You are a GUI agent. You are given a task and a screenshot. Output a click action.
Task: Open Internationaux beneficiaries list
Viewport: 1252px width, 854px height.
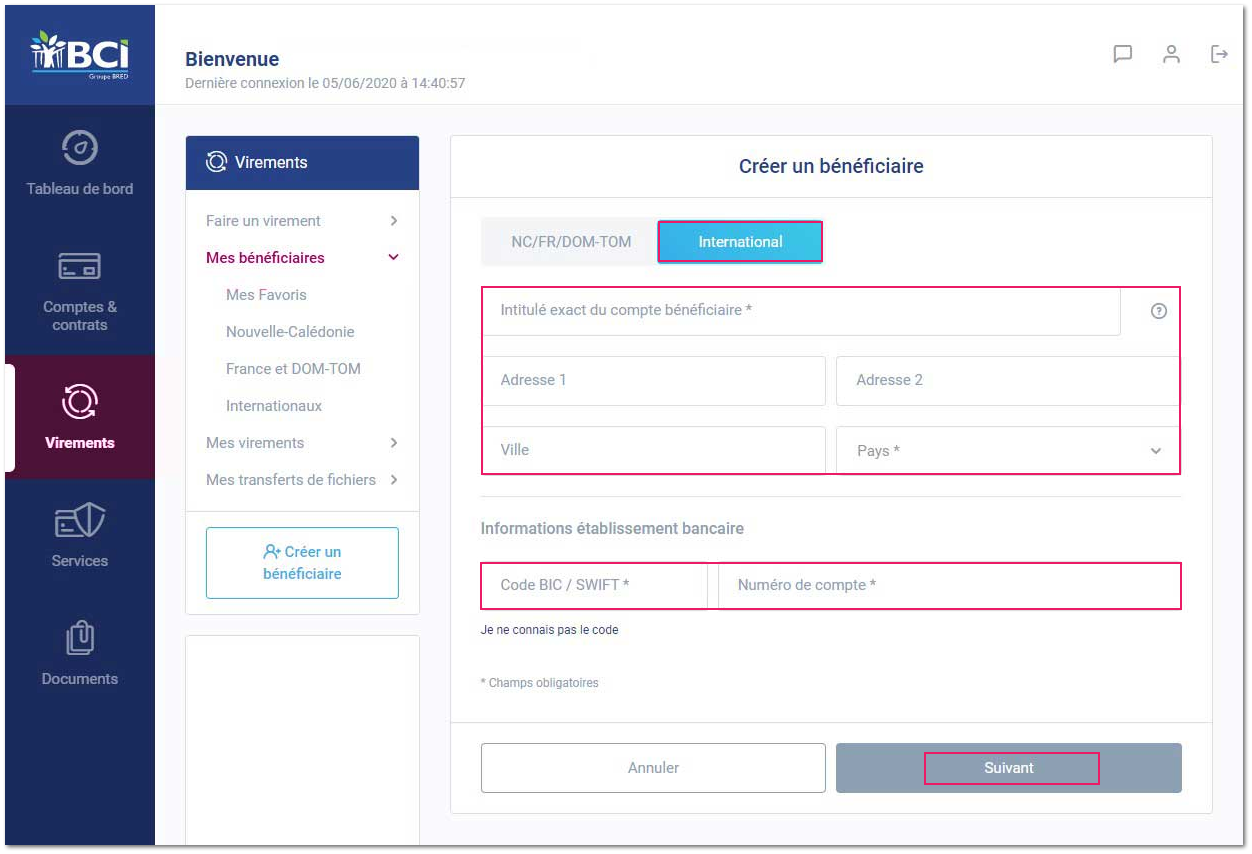(274, 406)
